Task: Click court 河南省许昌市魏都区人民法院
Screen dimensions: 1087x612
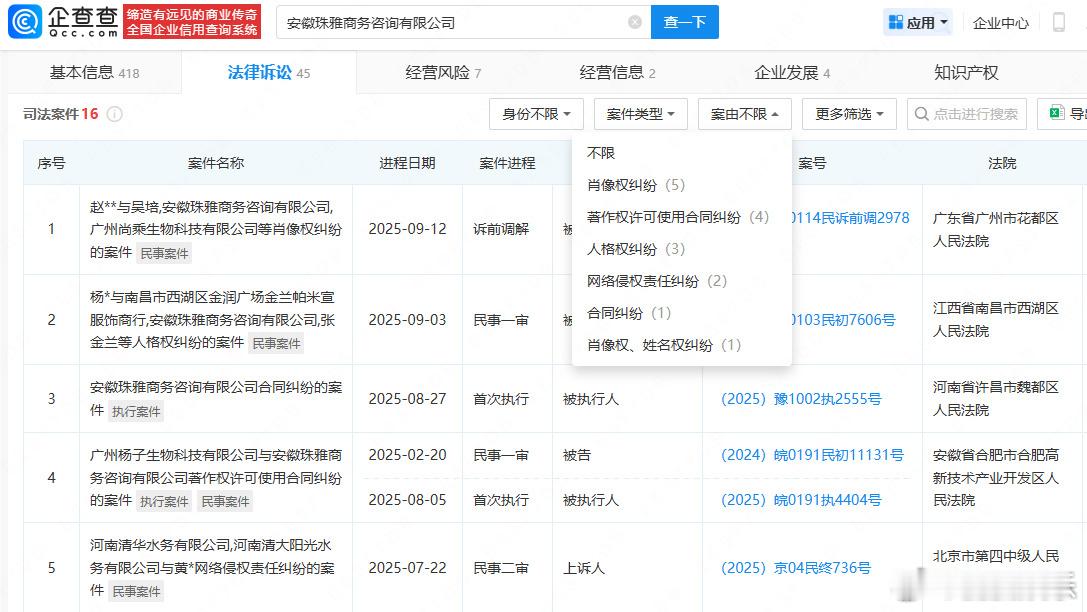Action: click(x=995, y=399)
